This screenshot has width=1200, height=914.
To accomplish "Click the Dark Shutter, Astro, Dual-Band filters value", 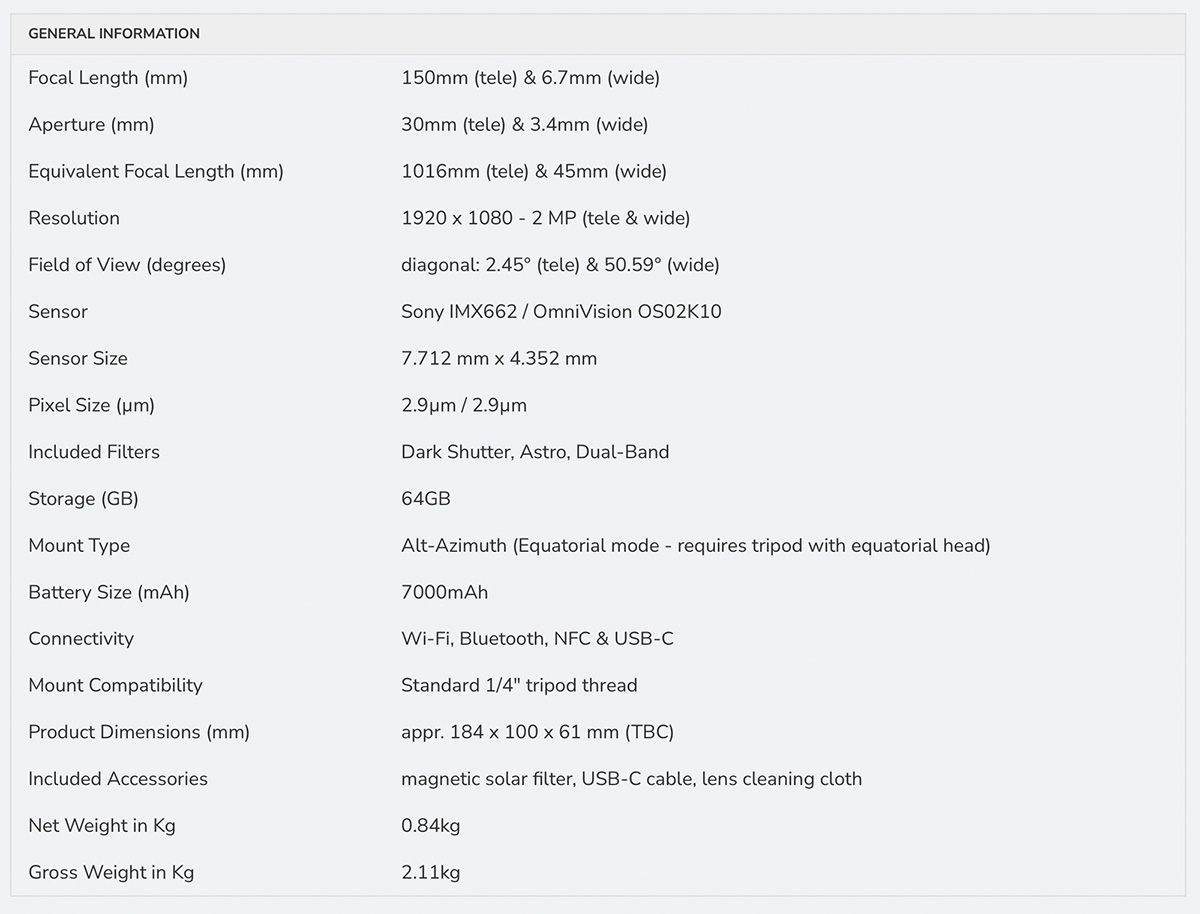I will coord(535,452).
